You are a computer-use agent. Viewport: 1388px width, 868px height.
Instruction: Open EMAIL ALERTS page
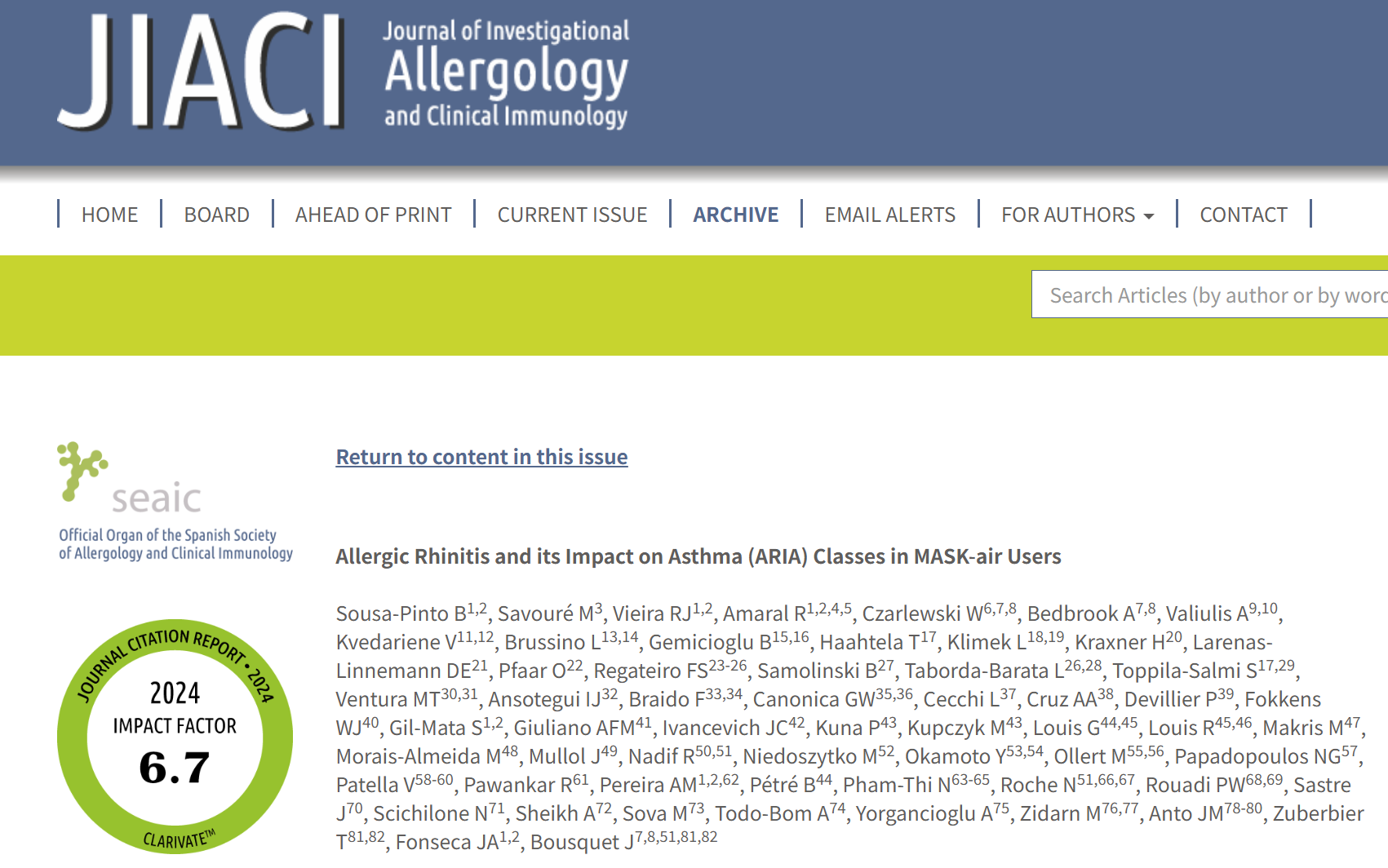889,215
